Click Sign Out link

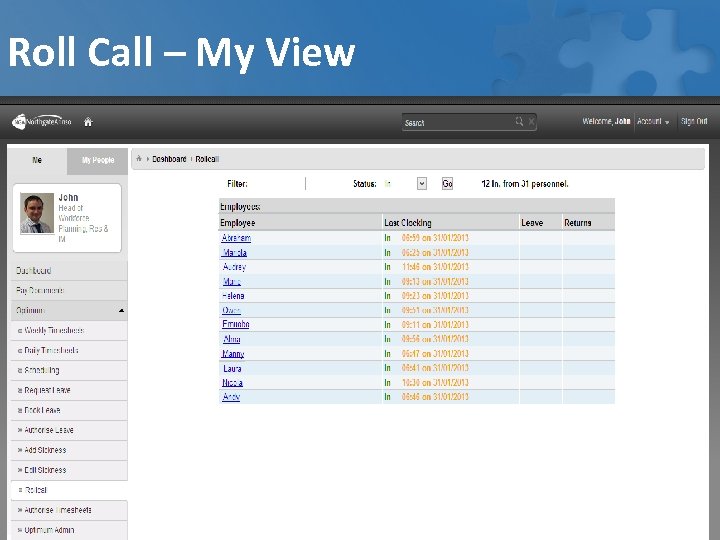point(694,122)
